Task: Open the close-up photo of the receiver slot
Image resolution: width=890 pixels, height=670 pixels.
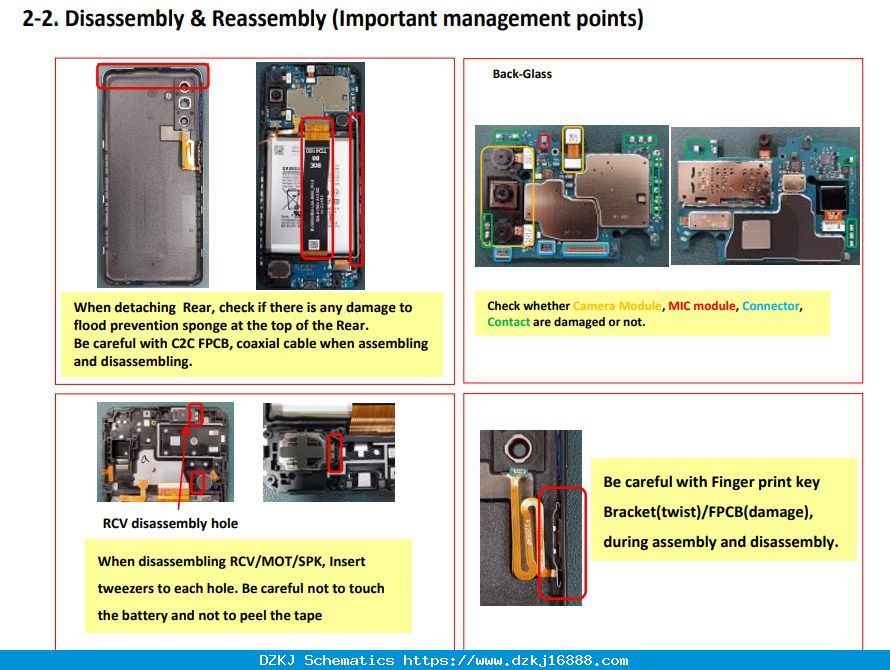Action: [329, 453]
